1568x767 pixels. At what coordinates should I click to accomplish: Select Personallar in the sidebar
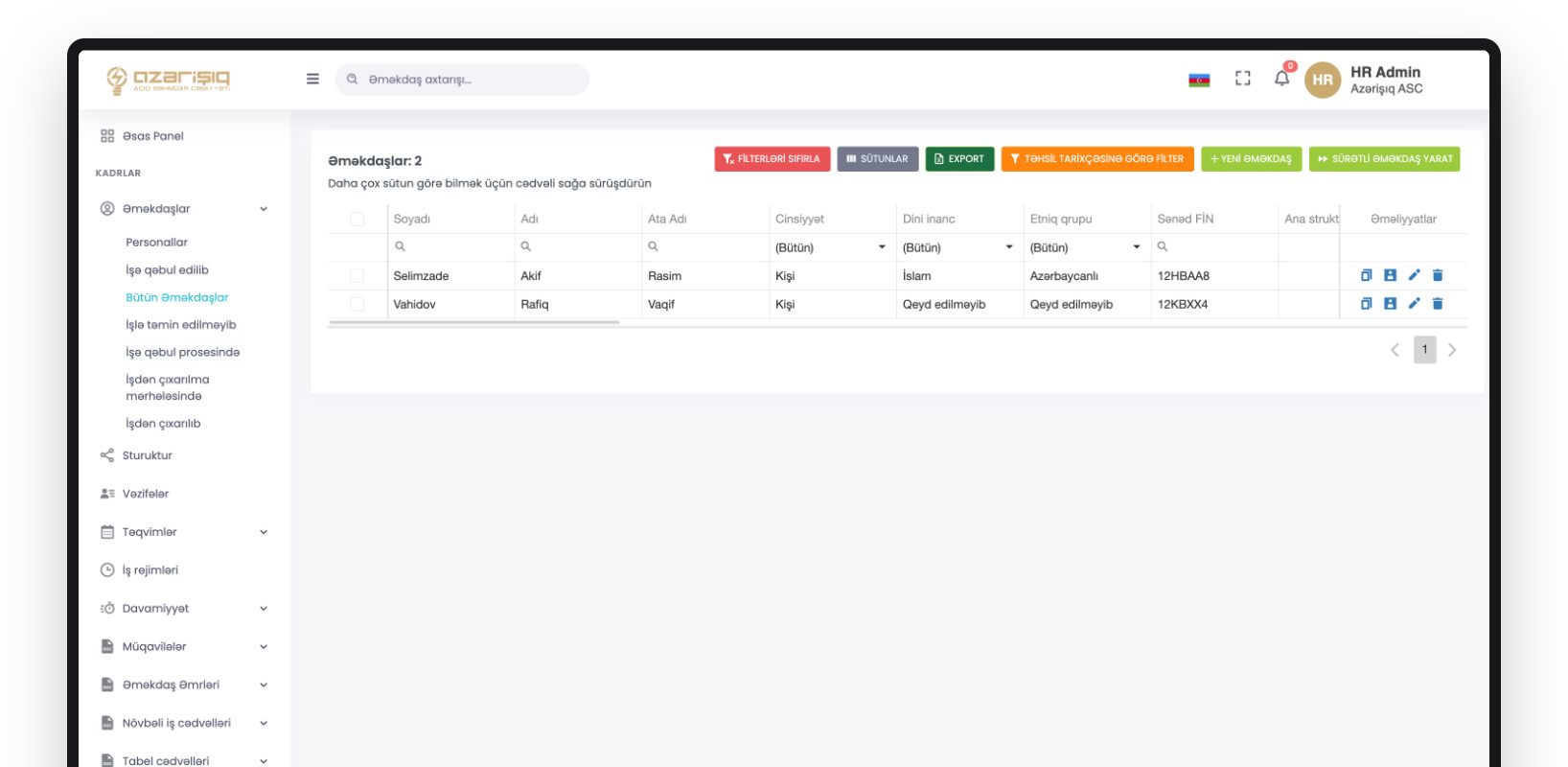pos(156,243)
